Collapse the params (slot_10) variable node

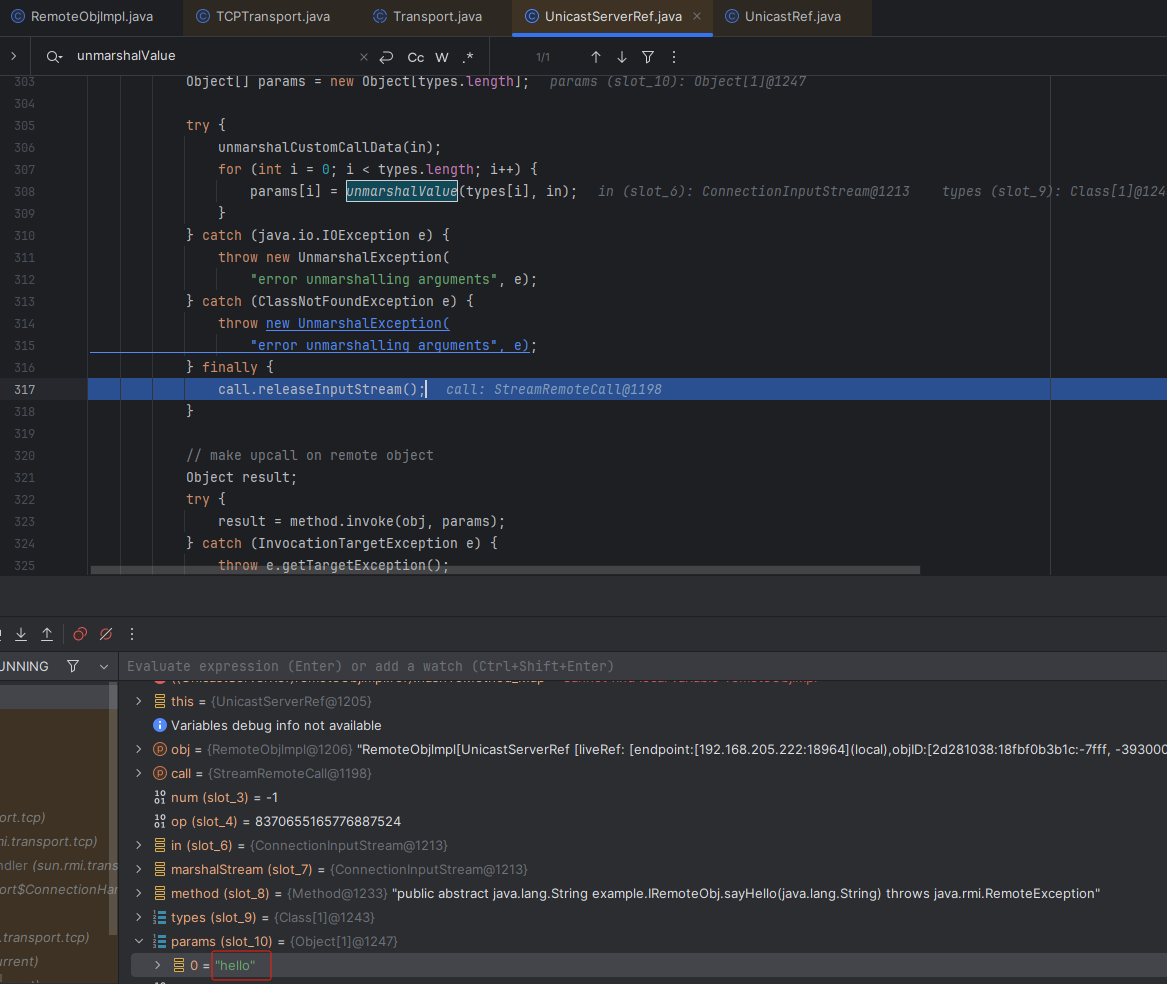pos(139,941)
